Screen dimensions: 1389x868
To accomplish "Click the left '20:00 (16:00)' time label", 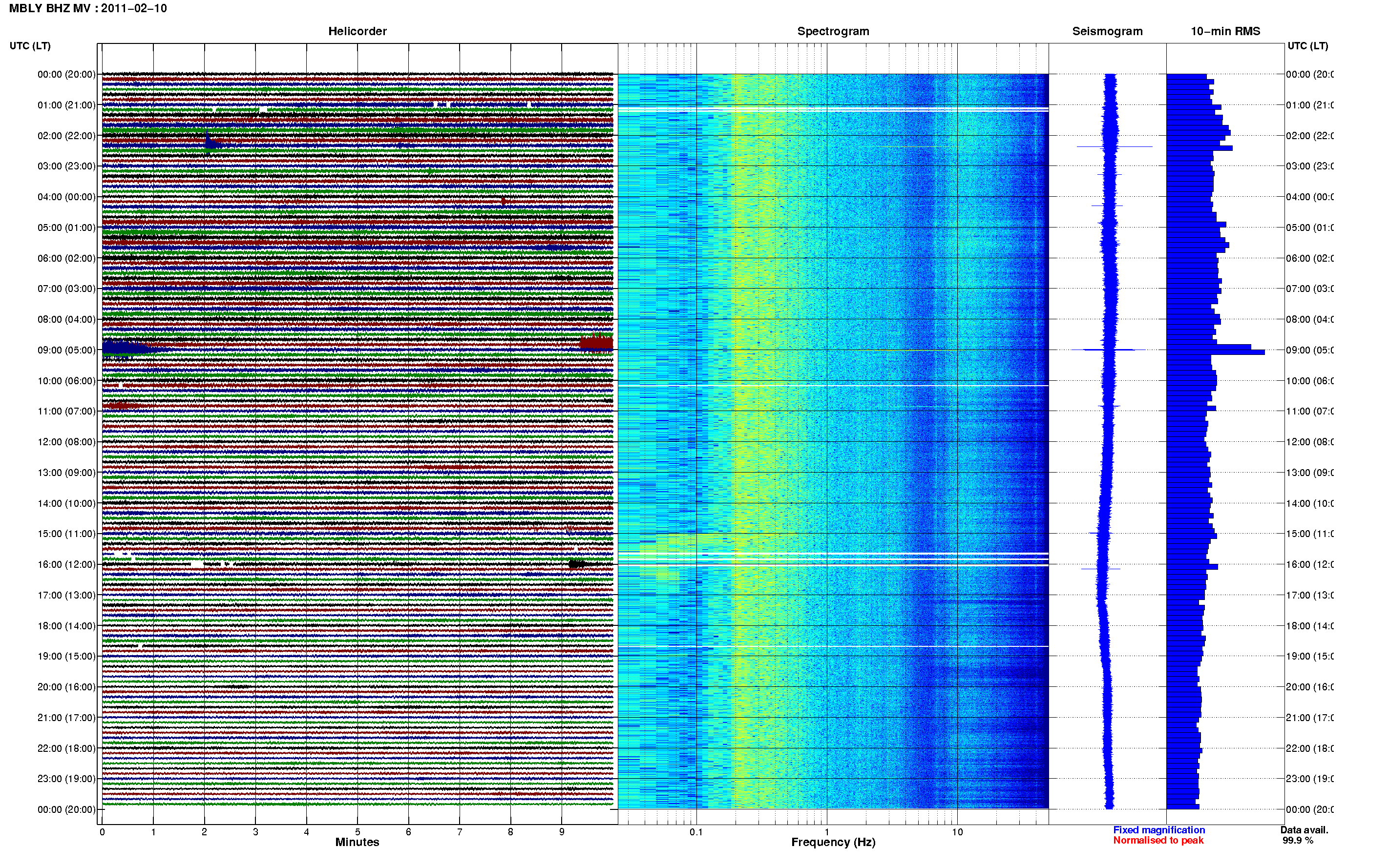I will point(66,686).
